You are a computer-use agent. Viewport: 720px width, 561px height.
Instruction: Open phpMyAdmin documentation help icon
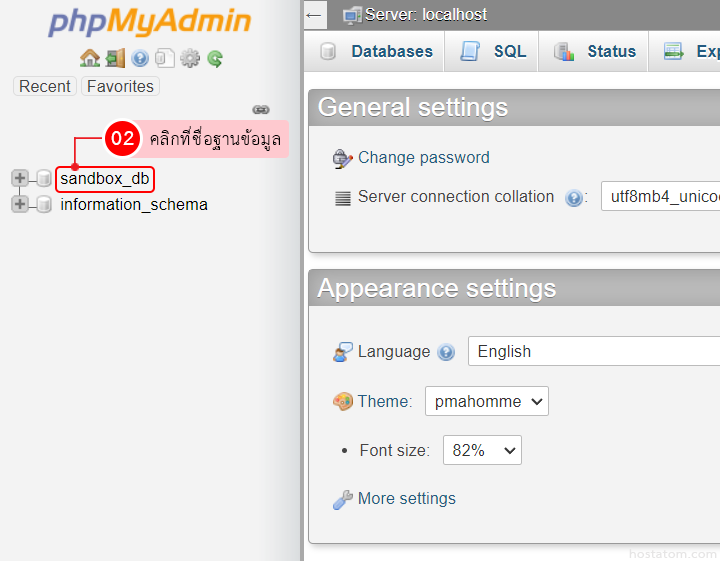[x=140, y=58]
